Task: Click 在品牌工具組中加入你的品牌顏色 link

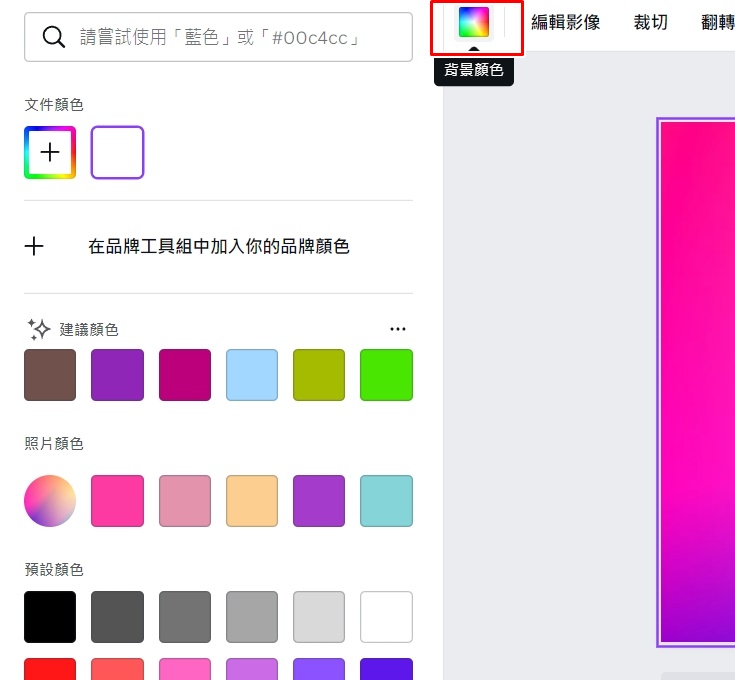Action: click(219, 246)
